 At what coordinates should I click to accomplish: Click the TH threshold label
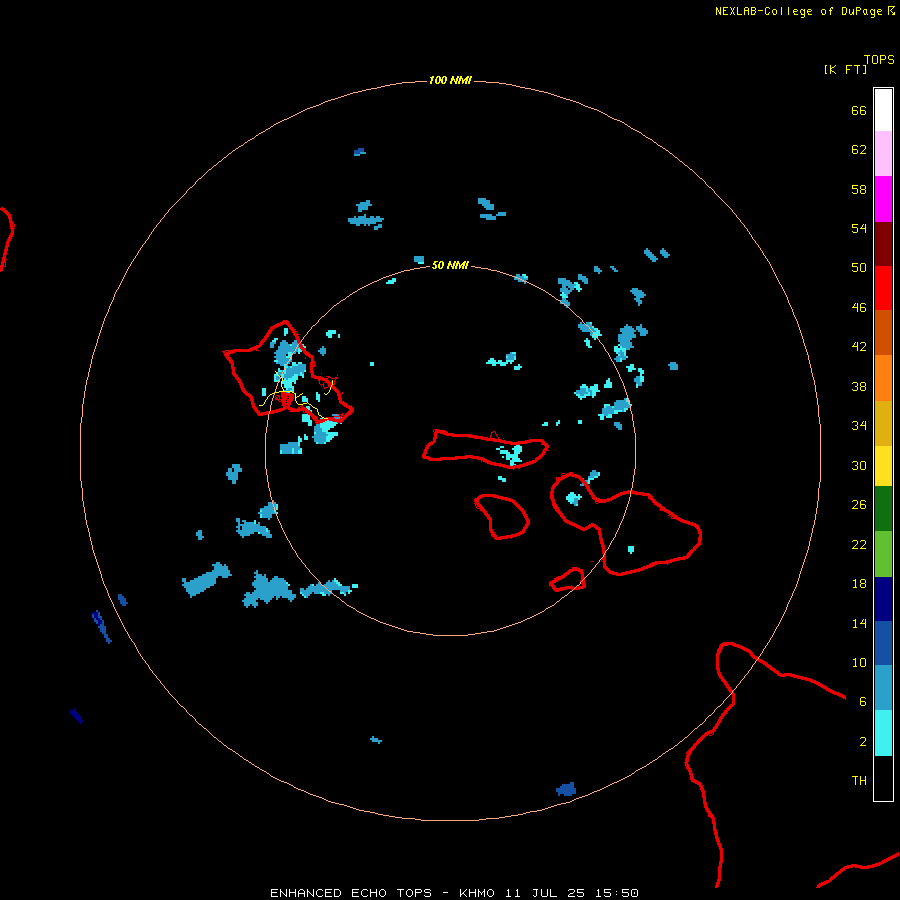859,781
